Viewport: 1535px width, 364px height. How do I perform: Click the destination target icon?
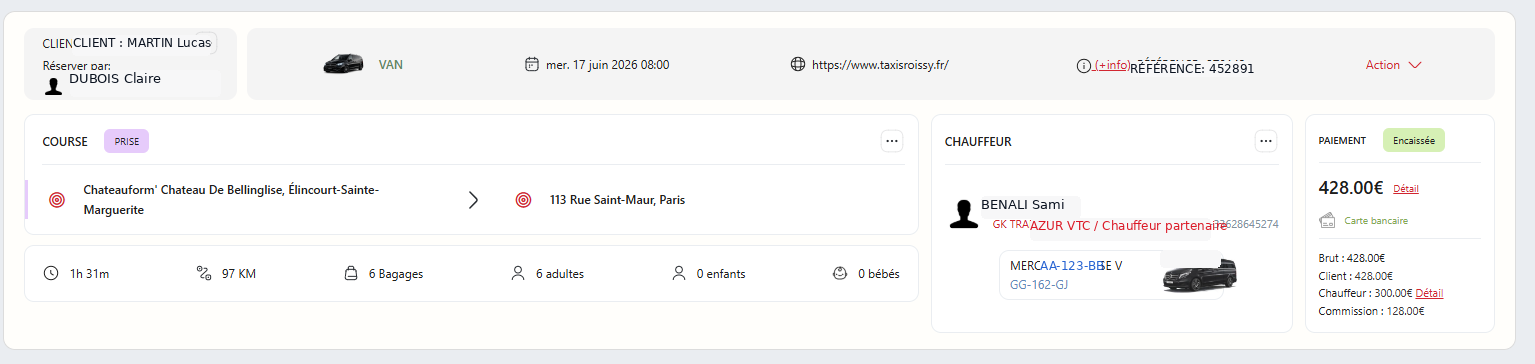(x=523, y=200)
